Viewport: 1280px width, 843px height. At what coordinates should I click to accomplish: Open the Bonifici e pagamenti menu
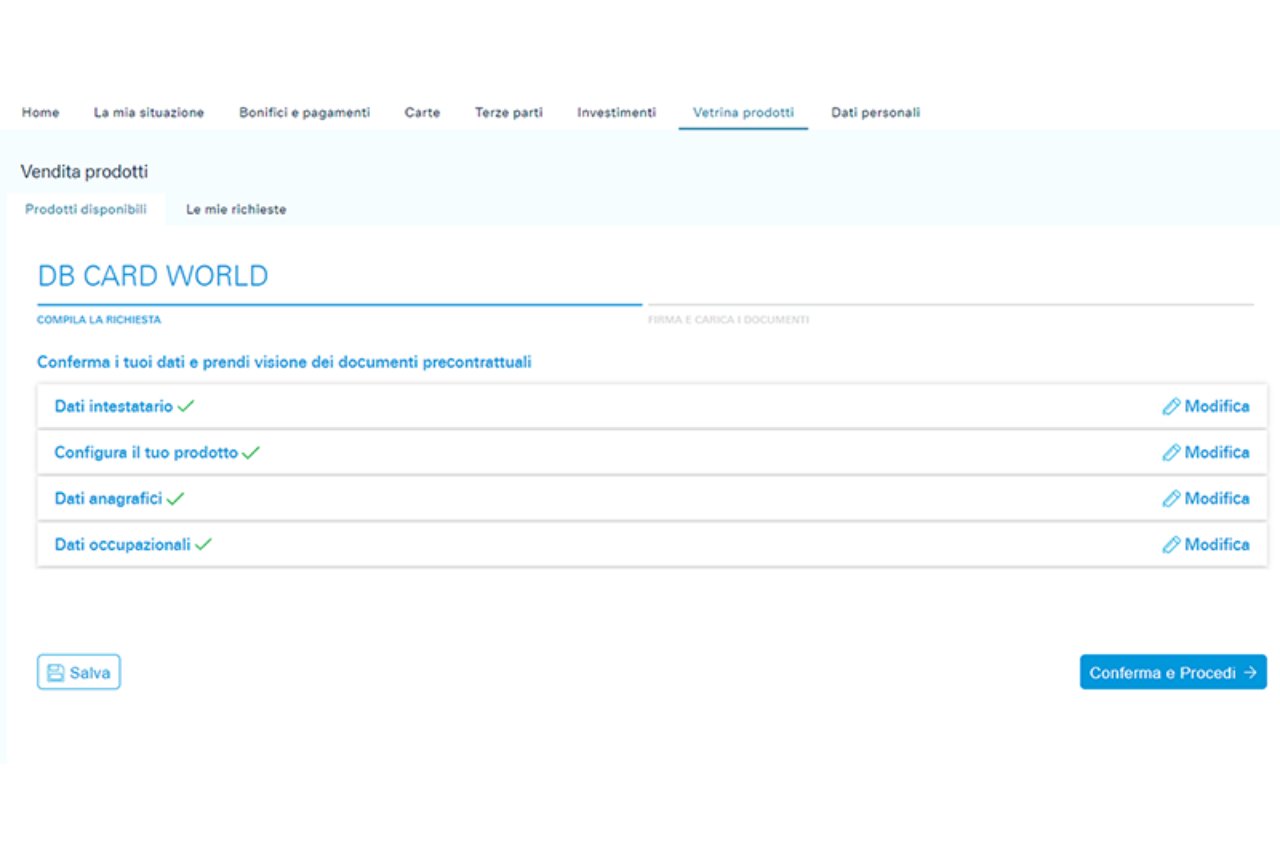(x=304, y=113)
